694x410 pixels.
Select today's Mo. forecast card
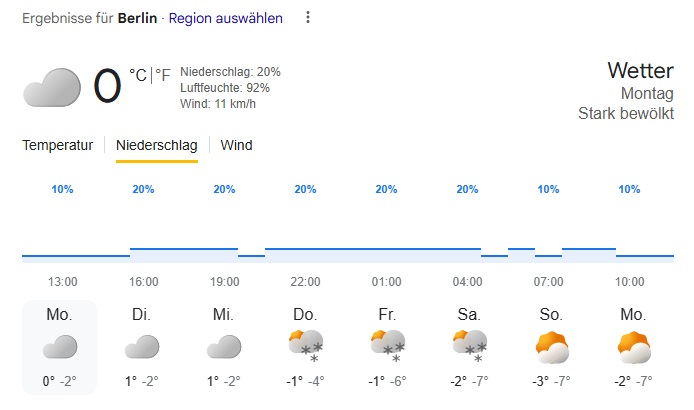click(x=59, y=346)
